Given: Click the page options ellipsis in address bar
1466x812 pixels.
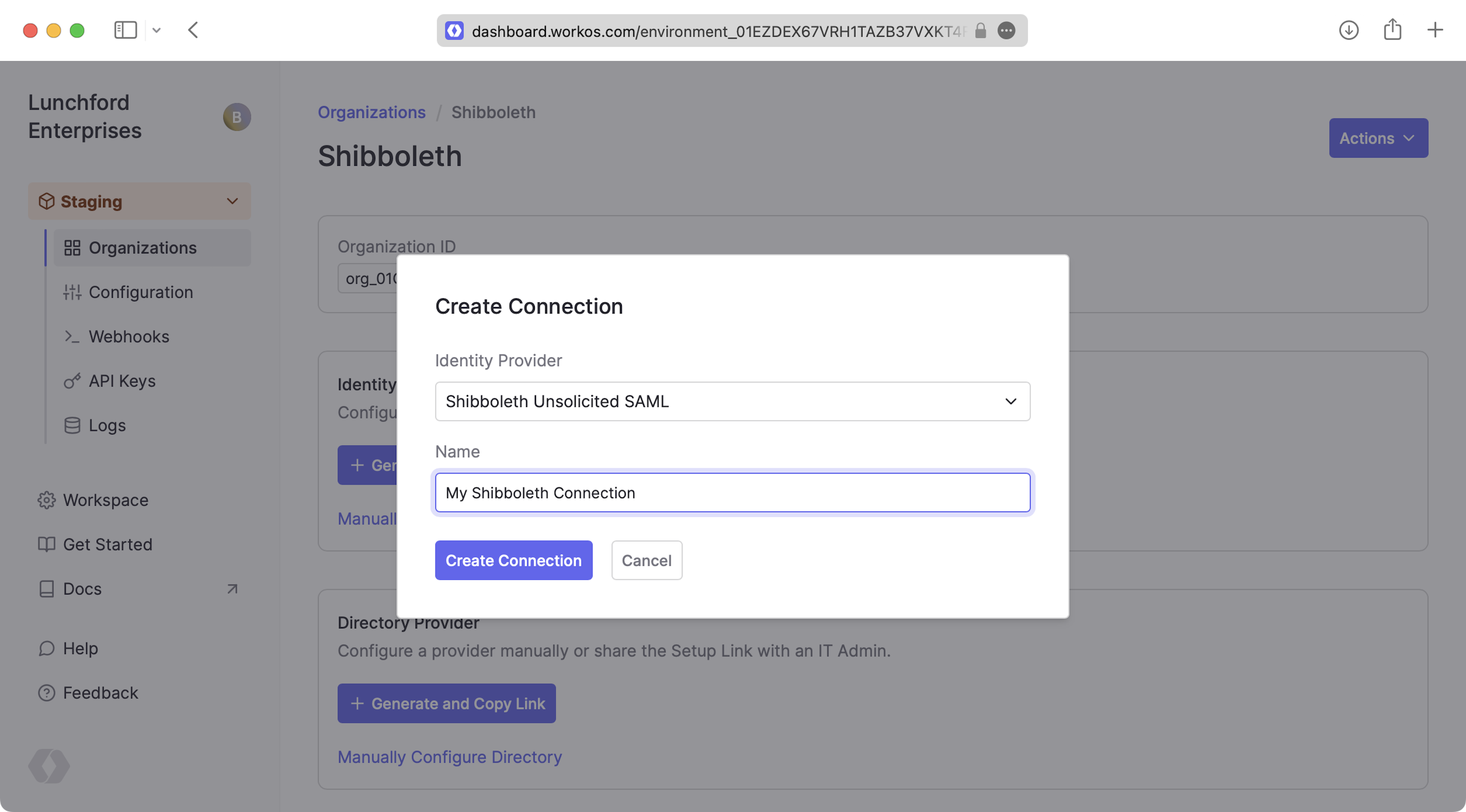Looking at the screenshot, I should point(1006,31).
